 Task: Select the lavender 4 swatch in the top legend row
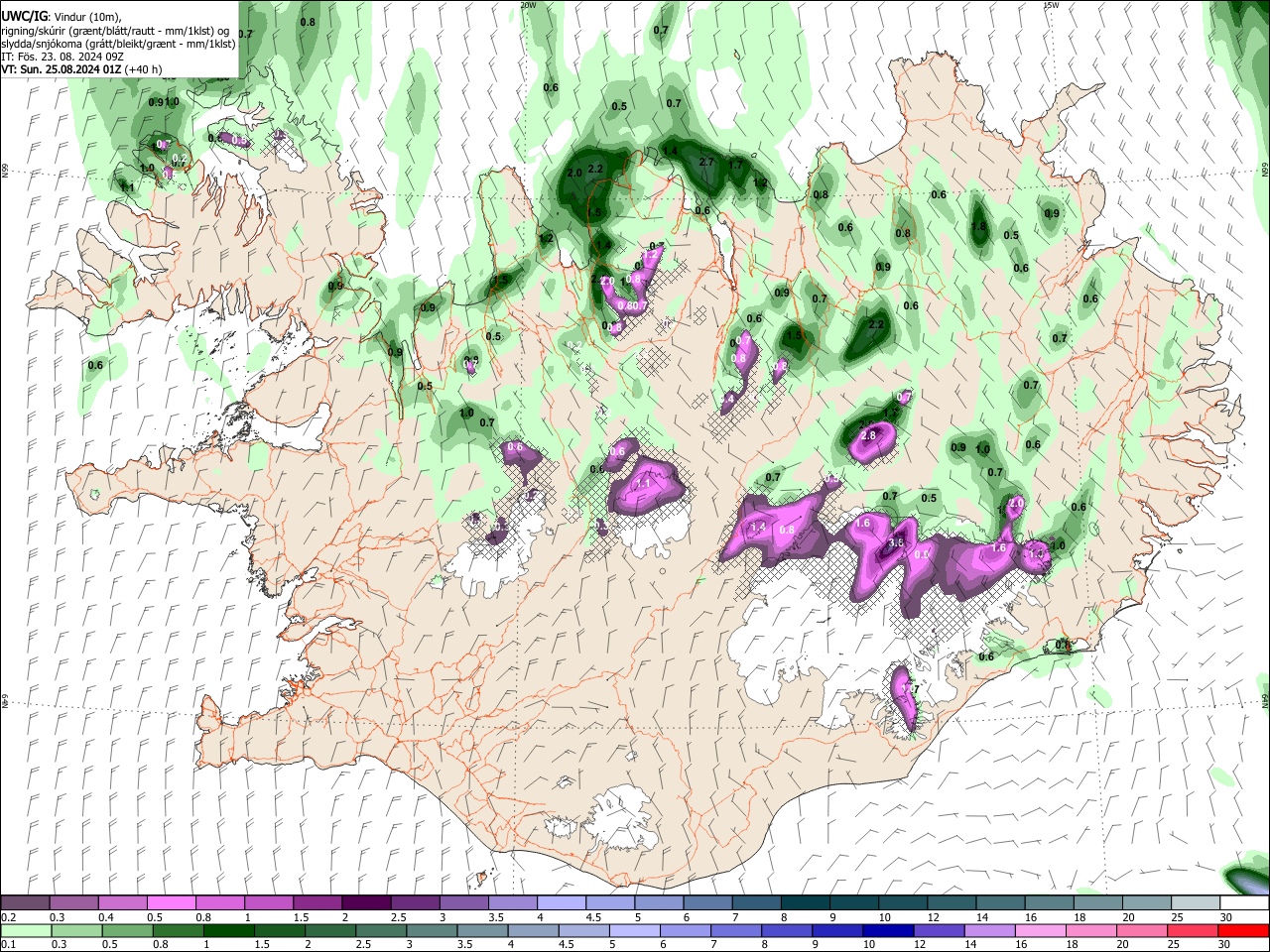561,902
